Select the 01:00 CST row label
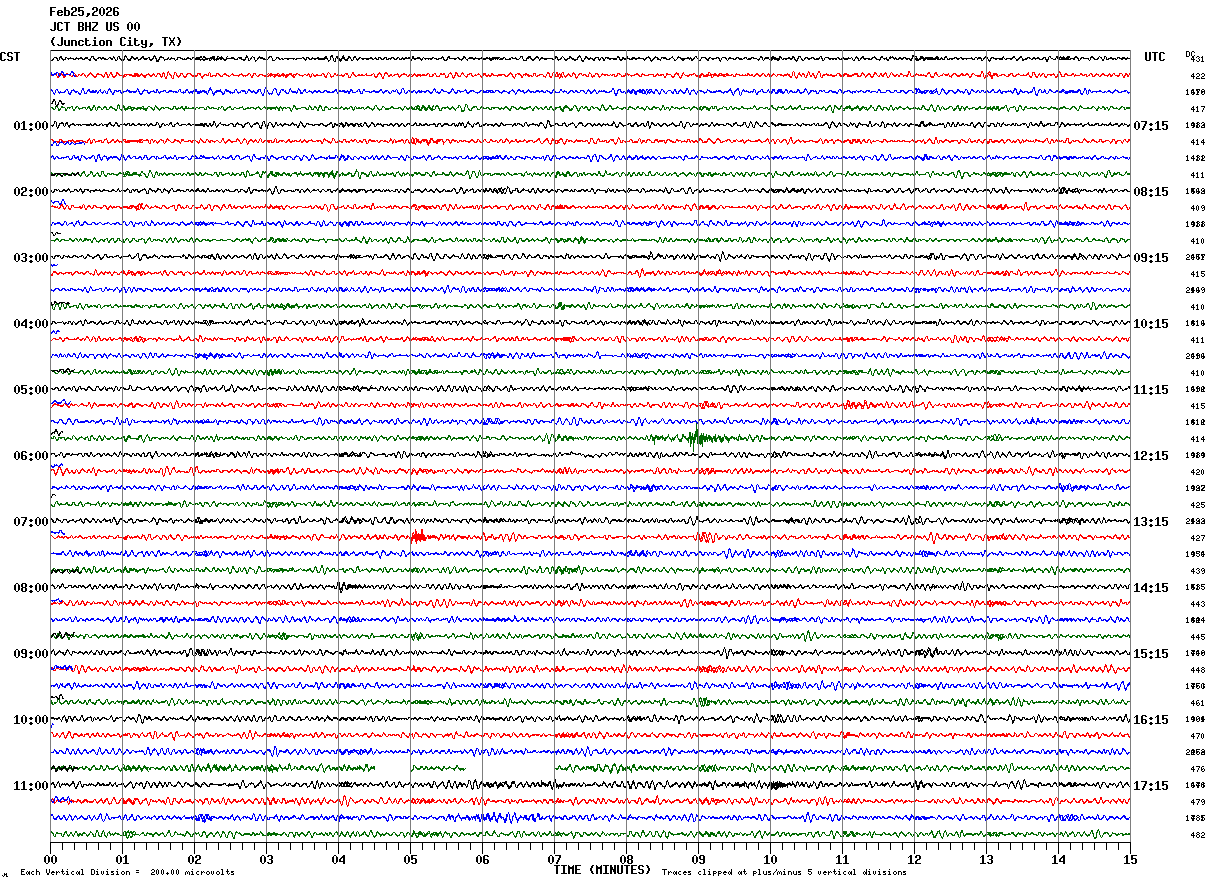Image resolution: width=1210 pixels, height=886 pixels. pyautogui.click(x=30, y=126)
